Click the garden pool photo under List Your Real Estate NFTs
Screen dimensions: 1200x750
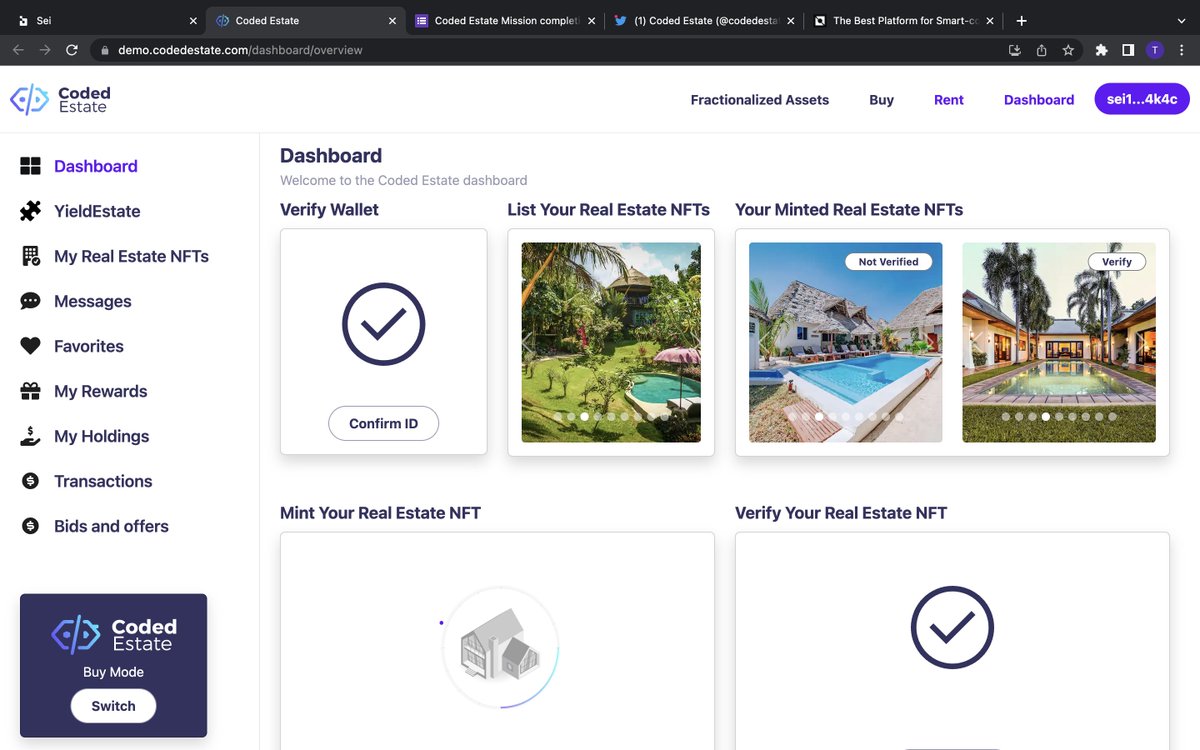point(611,342)
